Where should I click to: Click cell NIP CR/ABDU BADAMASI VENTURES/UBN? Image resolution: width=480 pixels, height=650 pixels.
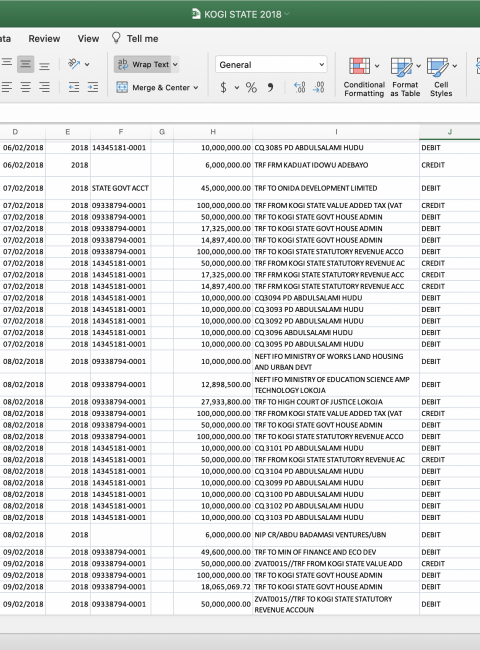pyautogui.click(x=336, y=535)
